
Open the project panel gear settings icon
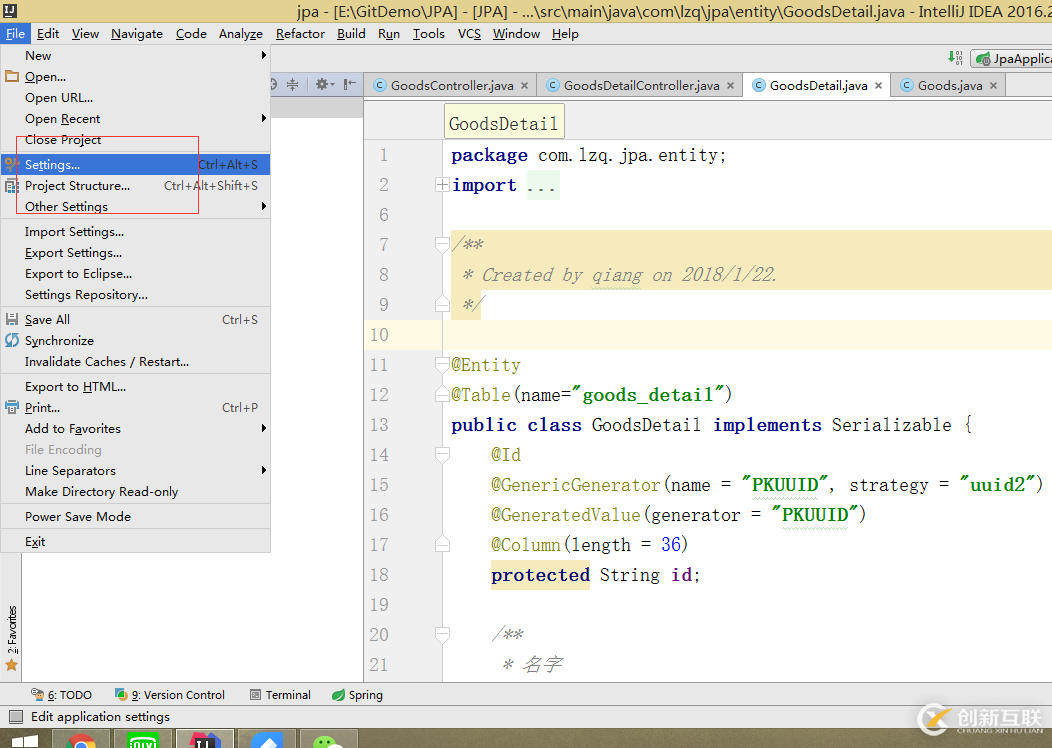pos(325,85)
